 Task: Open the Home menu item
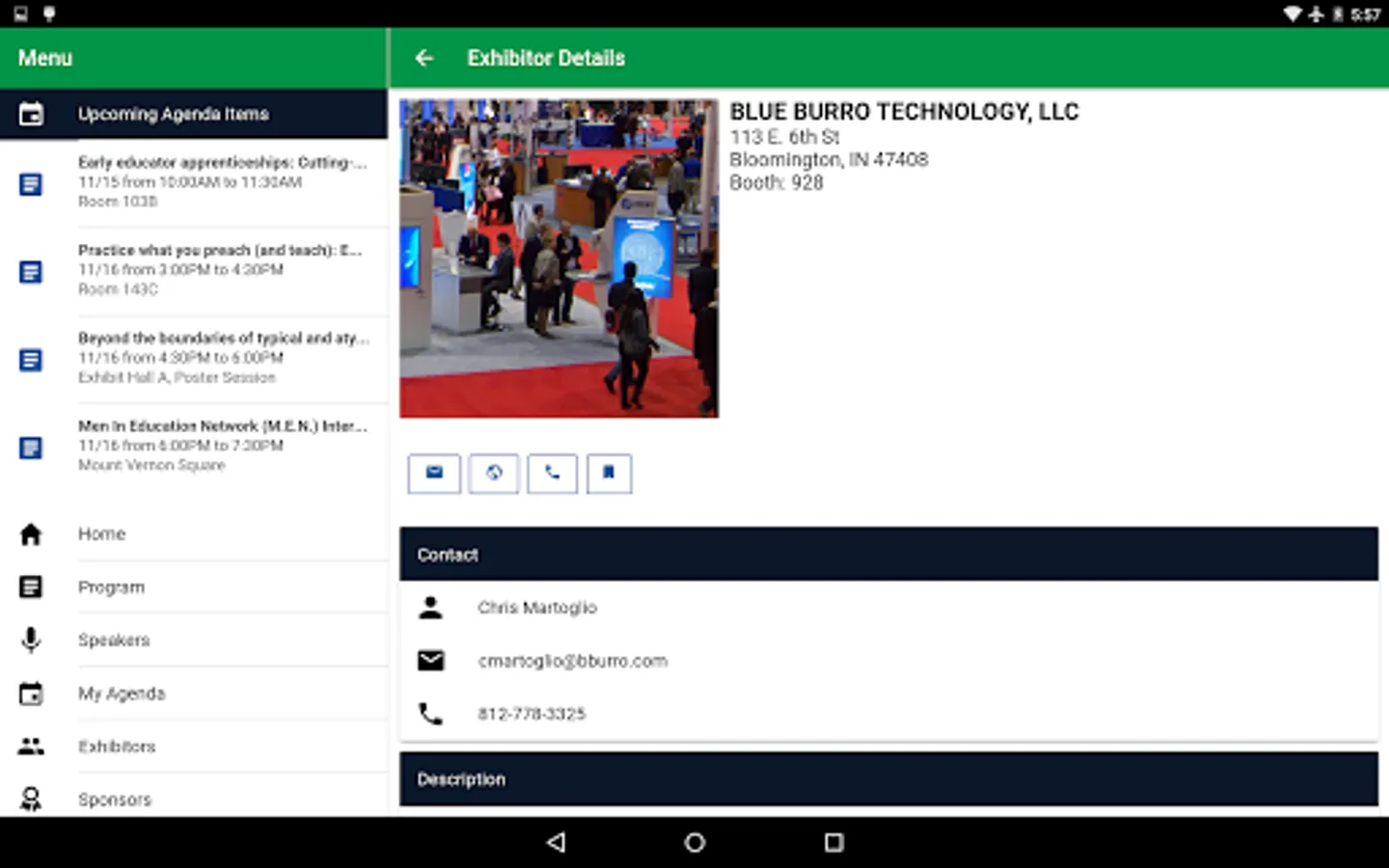point(194,534)
